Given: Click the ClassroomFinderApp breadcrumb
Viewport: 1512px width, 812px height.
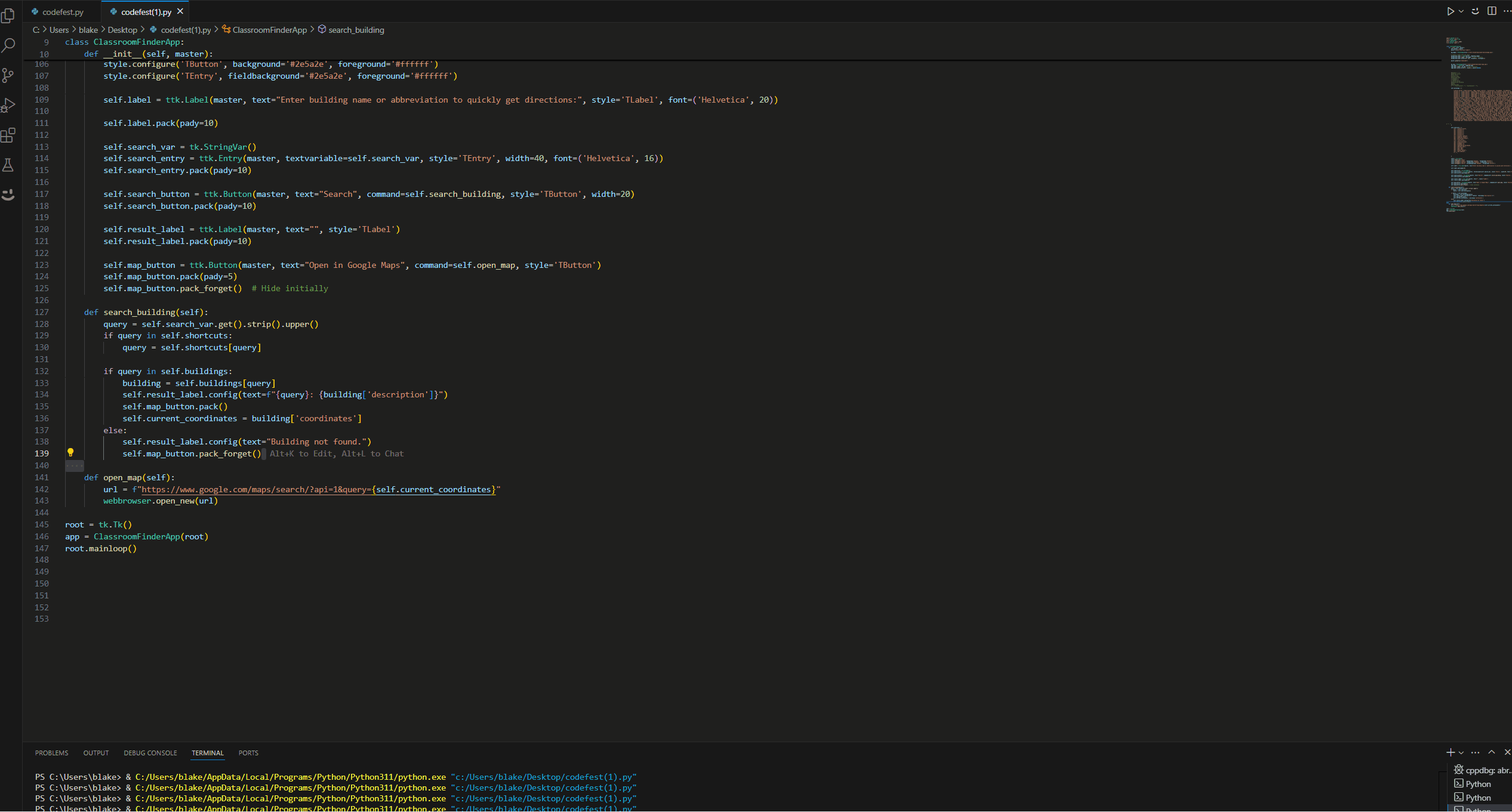Looking at the screenshot, I should 269,30.
